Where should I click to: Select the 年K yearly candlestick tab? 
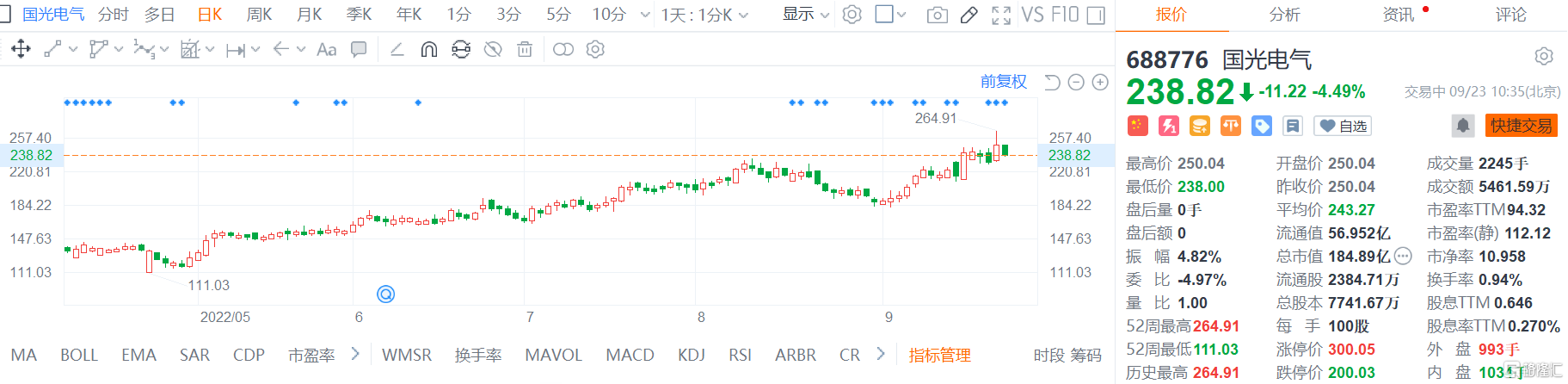point(409,15)
